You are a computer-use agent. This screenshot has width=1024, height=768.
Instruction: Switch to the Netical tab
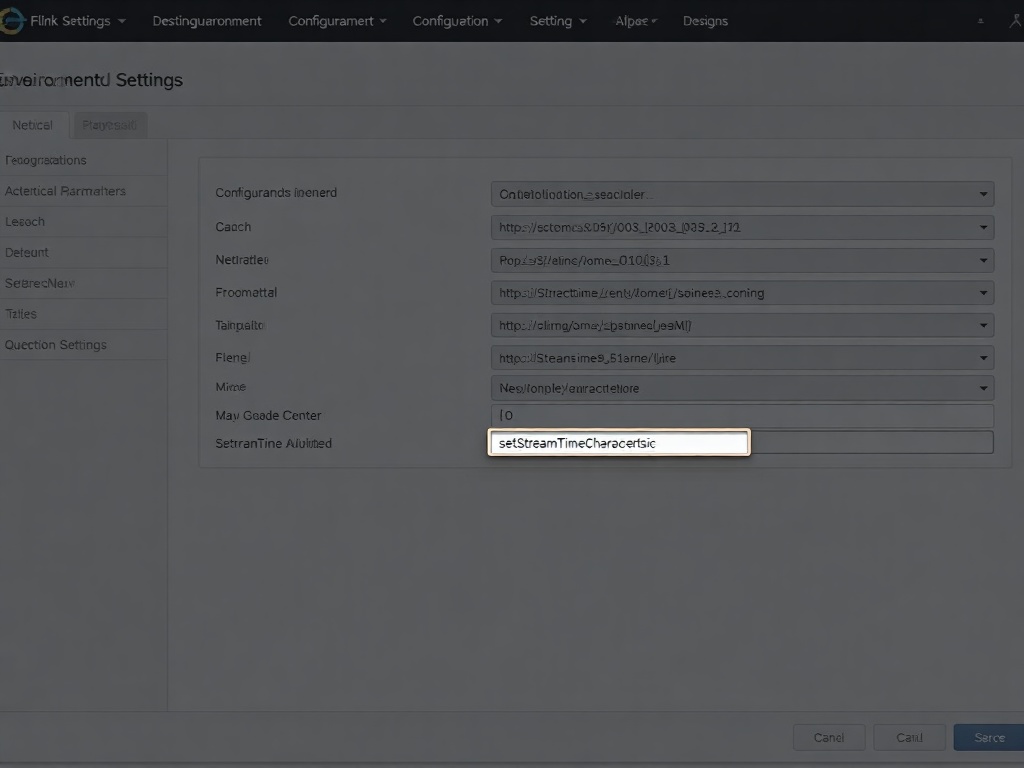click(33, 125)
